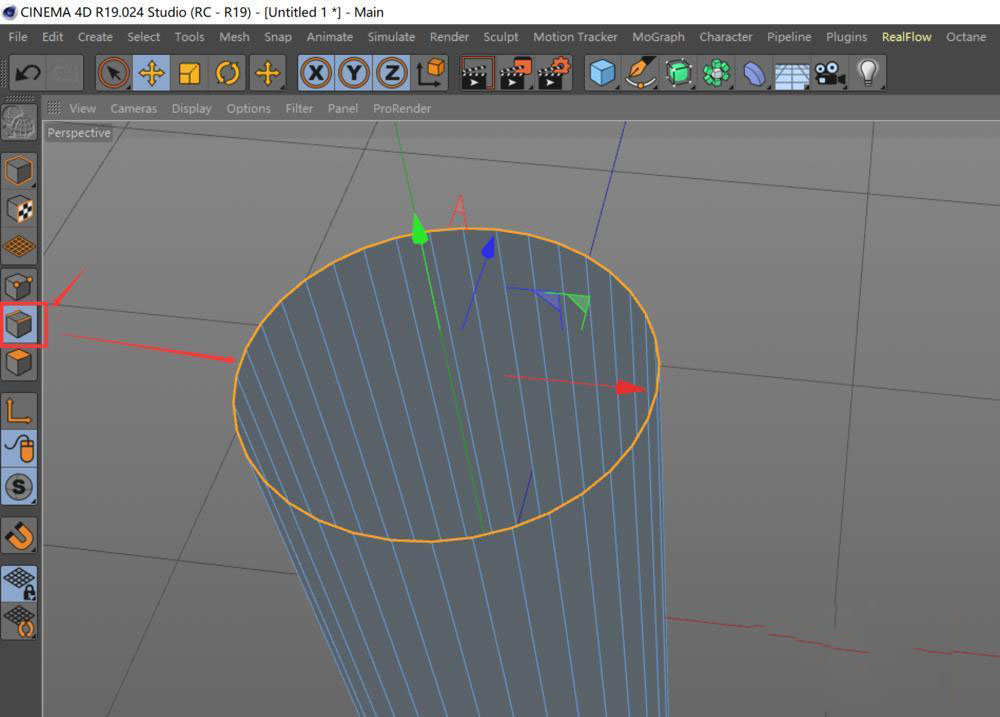The width and height of the screenshot is (1000, 717).
Task: Add a Cube primitive object
Action: [602, 73]
